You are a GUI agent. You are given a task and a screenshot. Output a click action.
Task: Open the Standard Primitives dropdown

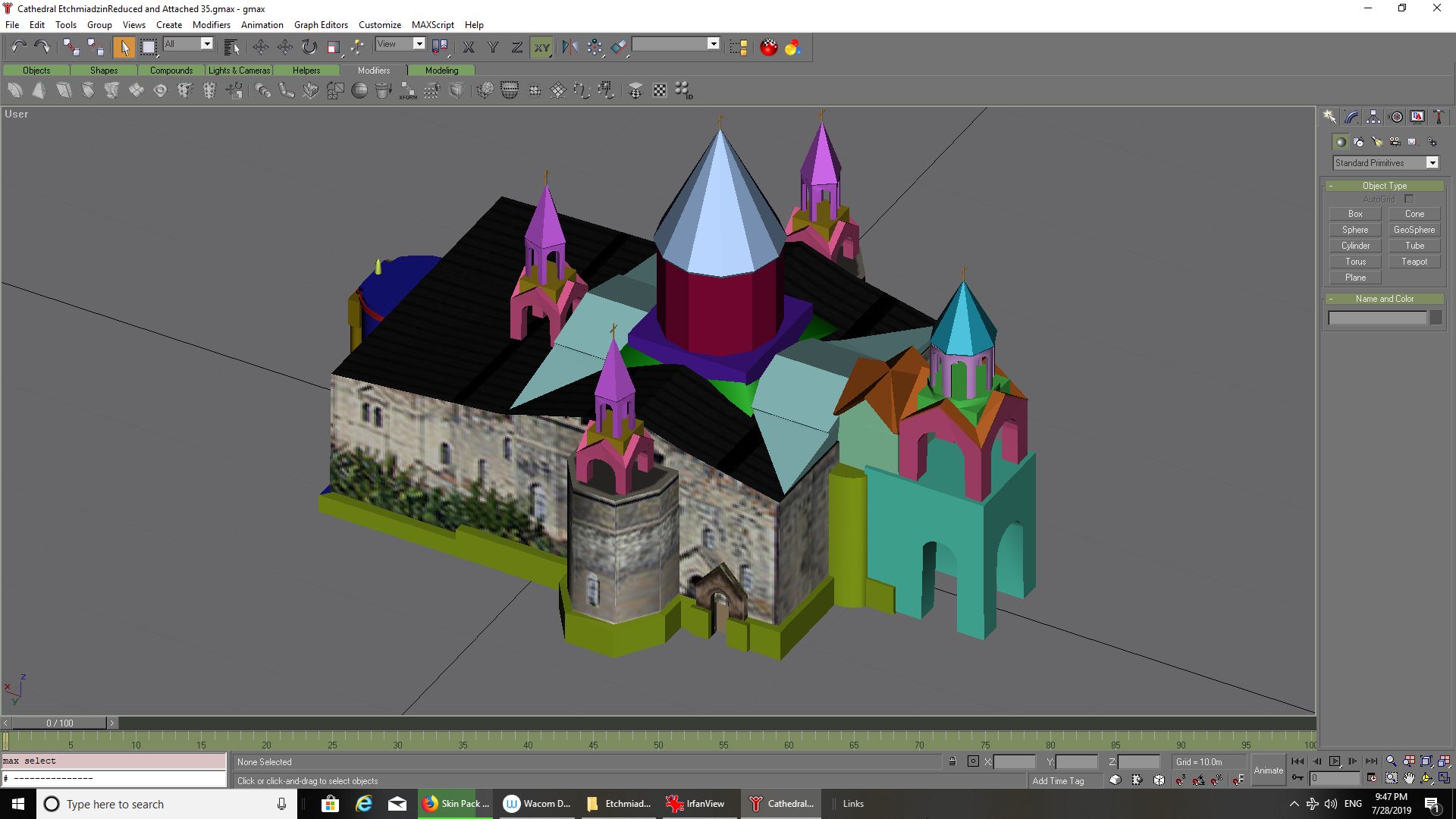1432,163
